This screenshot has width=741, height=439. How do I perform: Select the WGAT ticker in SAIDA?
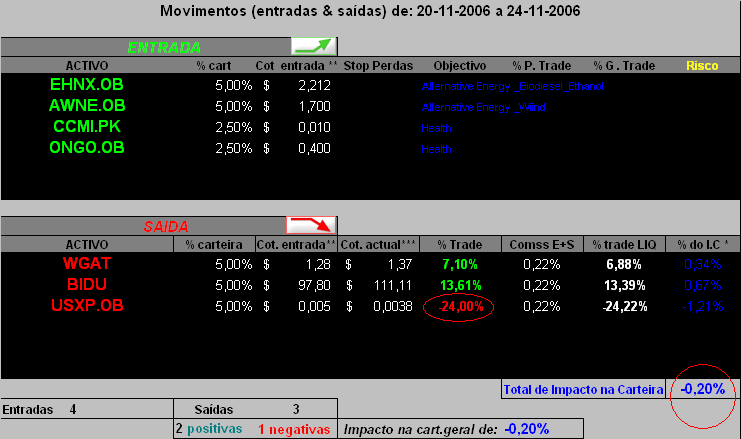(86, 263)
